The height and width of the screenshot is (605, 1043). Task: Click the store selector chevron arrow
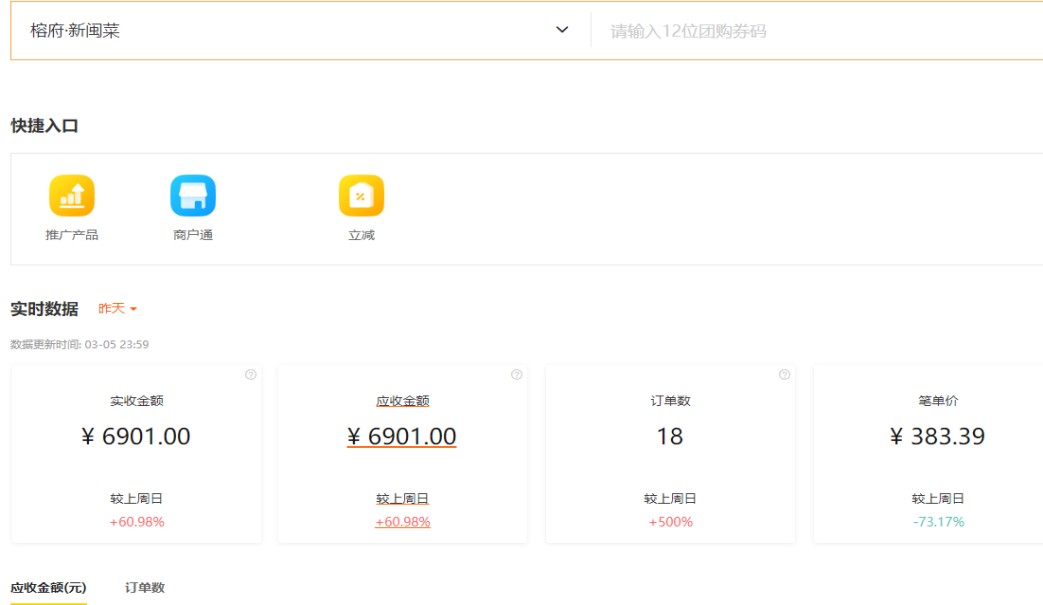coord(562,31)
